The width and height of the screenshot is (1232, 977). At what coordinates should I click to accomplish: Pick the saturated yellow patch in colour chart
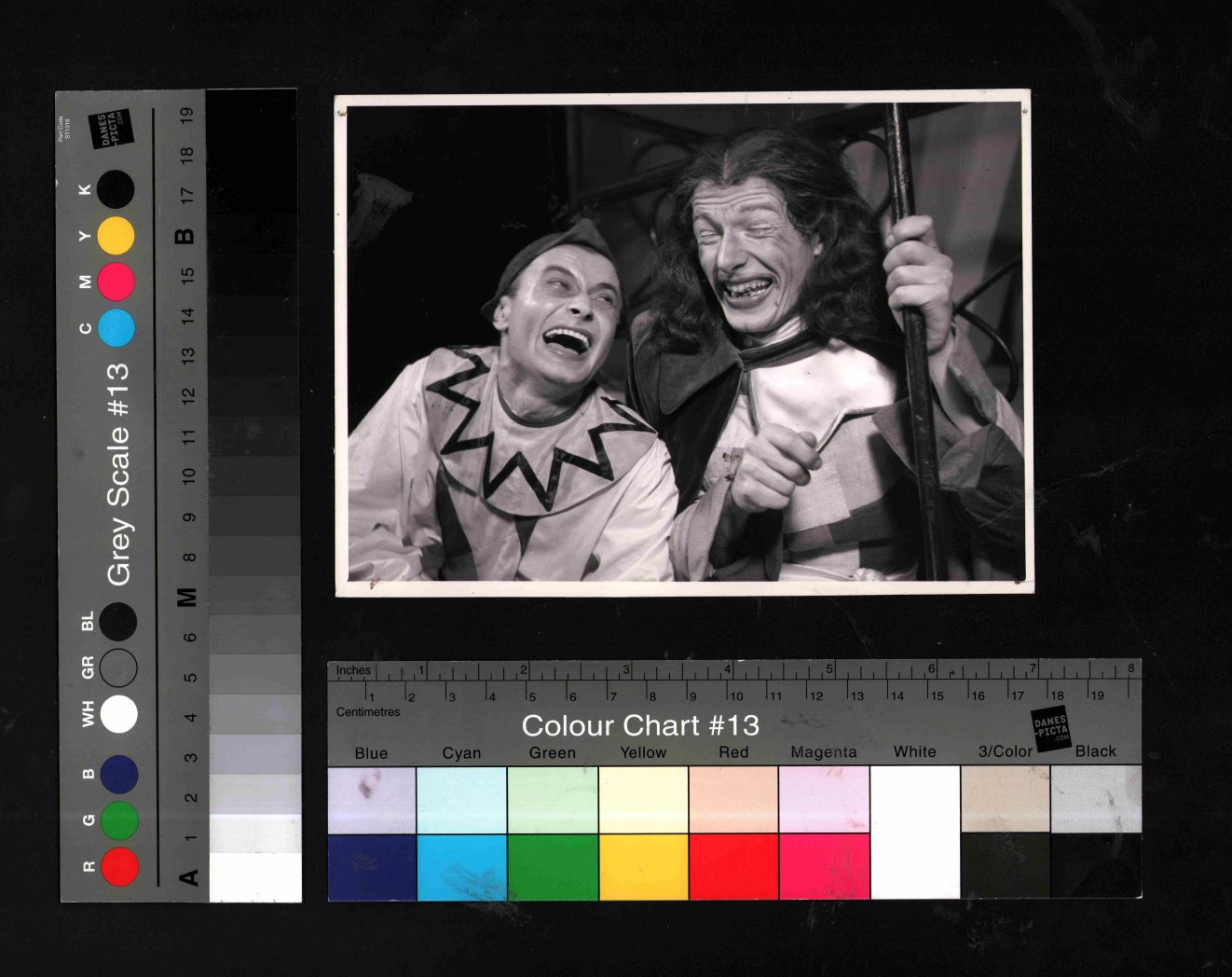tap(643, 867)
